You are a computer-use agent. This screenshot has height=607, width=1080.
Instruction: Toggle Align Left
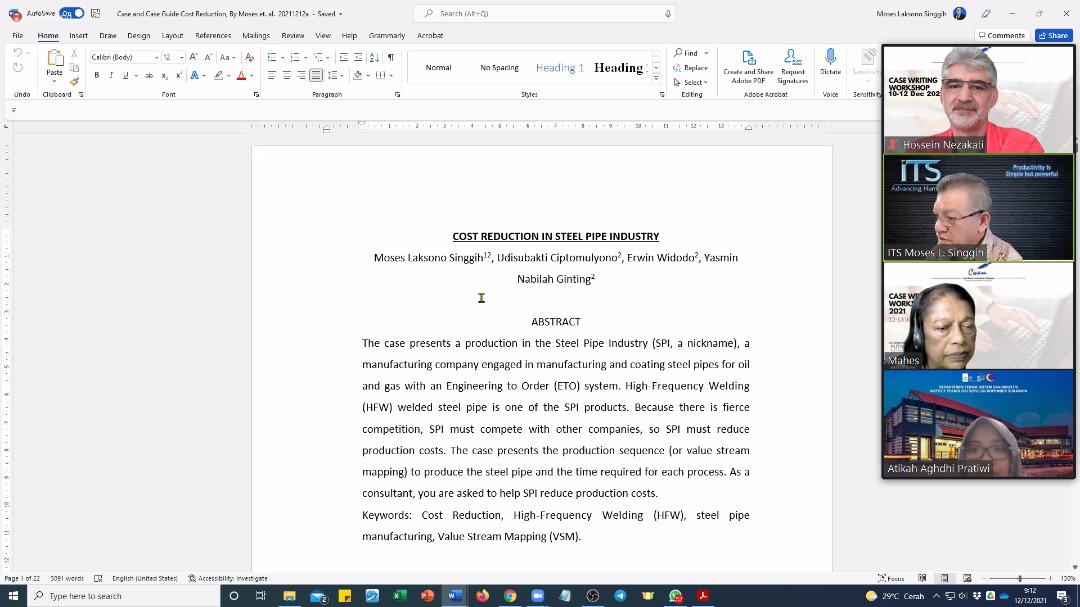coord(271,76)
